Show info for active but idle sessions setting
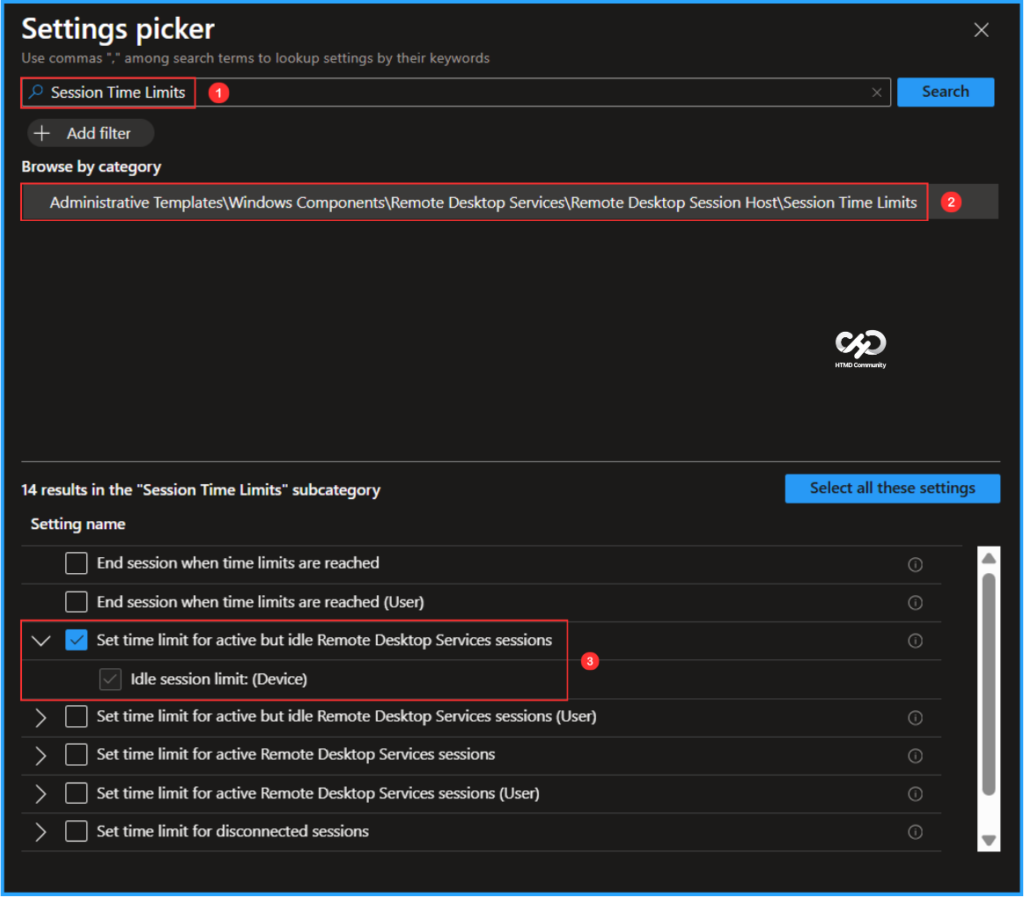The image size is (1024, 897). click(915, 641)
